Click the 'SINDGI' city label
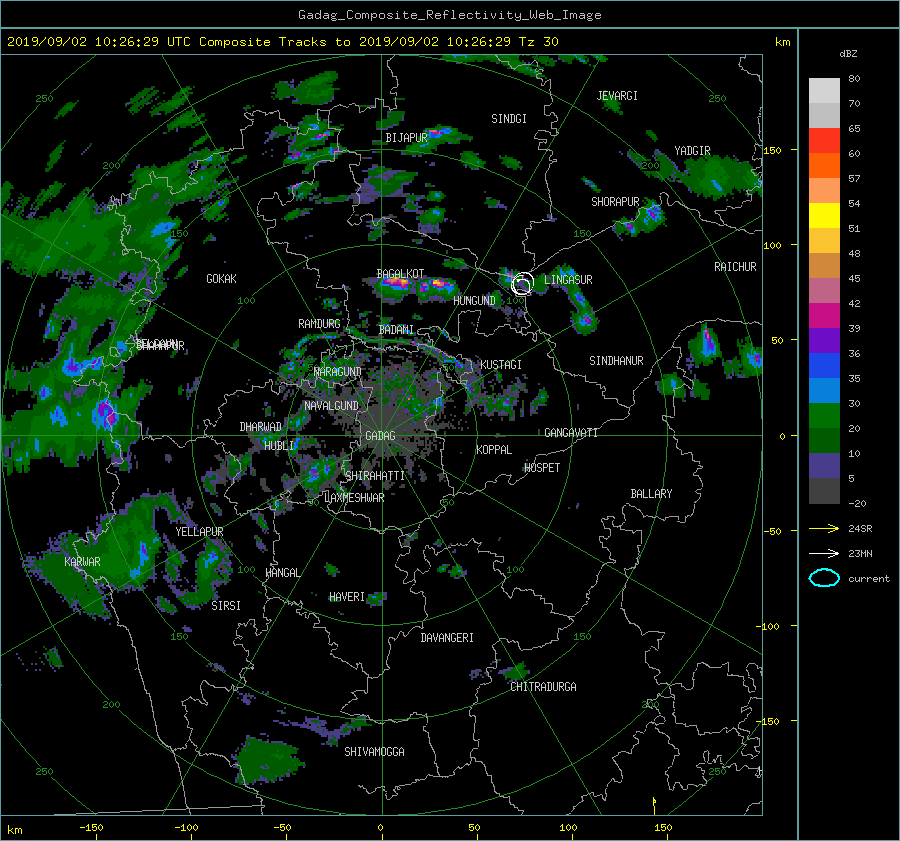Screen dimensions: 900x841 click(509, 119)
